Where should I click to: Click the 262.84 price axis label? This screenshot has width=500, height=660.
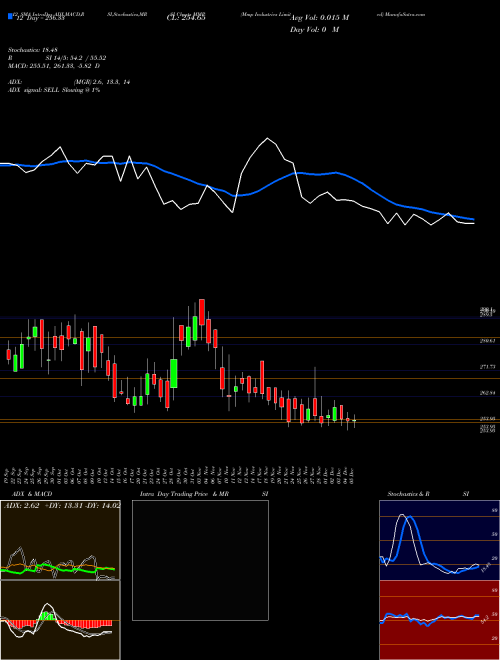(487, 393)
